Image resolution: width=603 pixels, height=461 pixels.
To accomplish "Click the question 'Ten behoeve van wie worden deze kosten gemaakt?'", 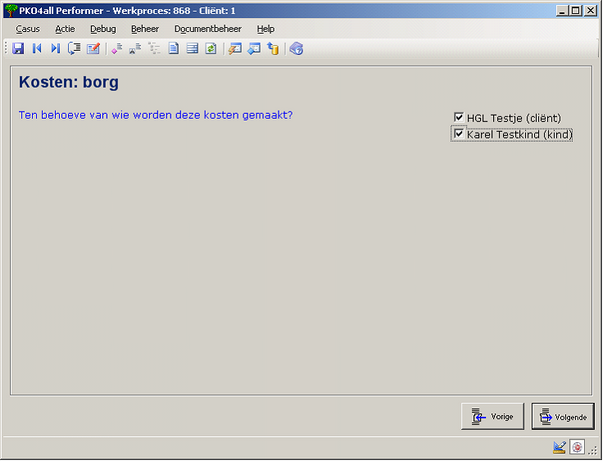I will coord(156,115).
